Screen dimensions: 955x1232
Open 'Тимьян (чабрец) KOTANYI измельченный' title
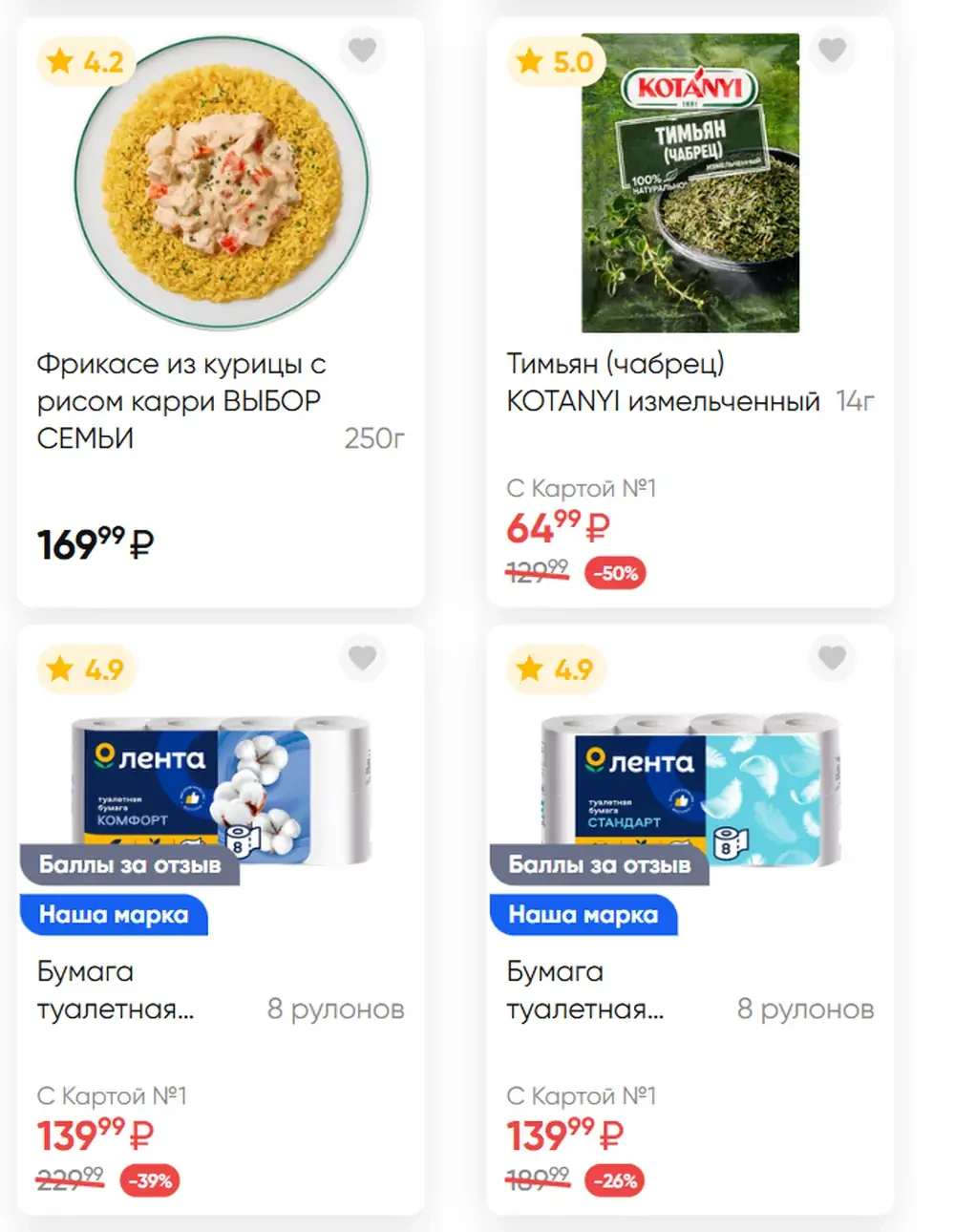663,382
